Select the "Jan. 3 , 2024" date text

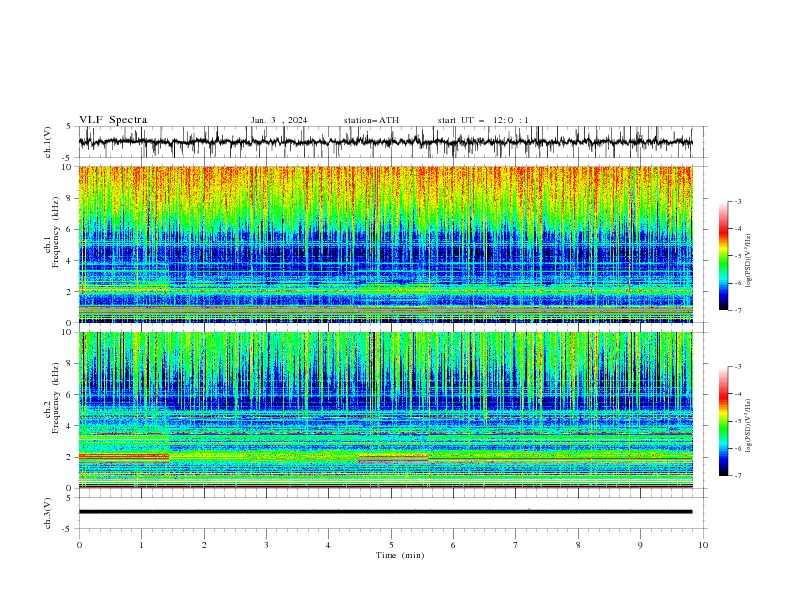coord(279,120)
